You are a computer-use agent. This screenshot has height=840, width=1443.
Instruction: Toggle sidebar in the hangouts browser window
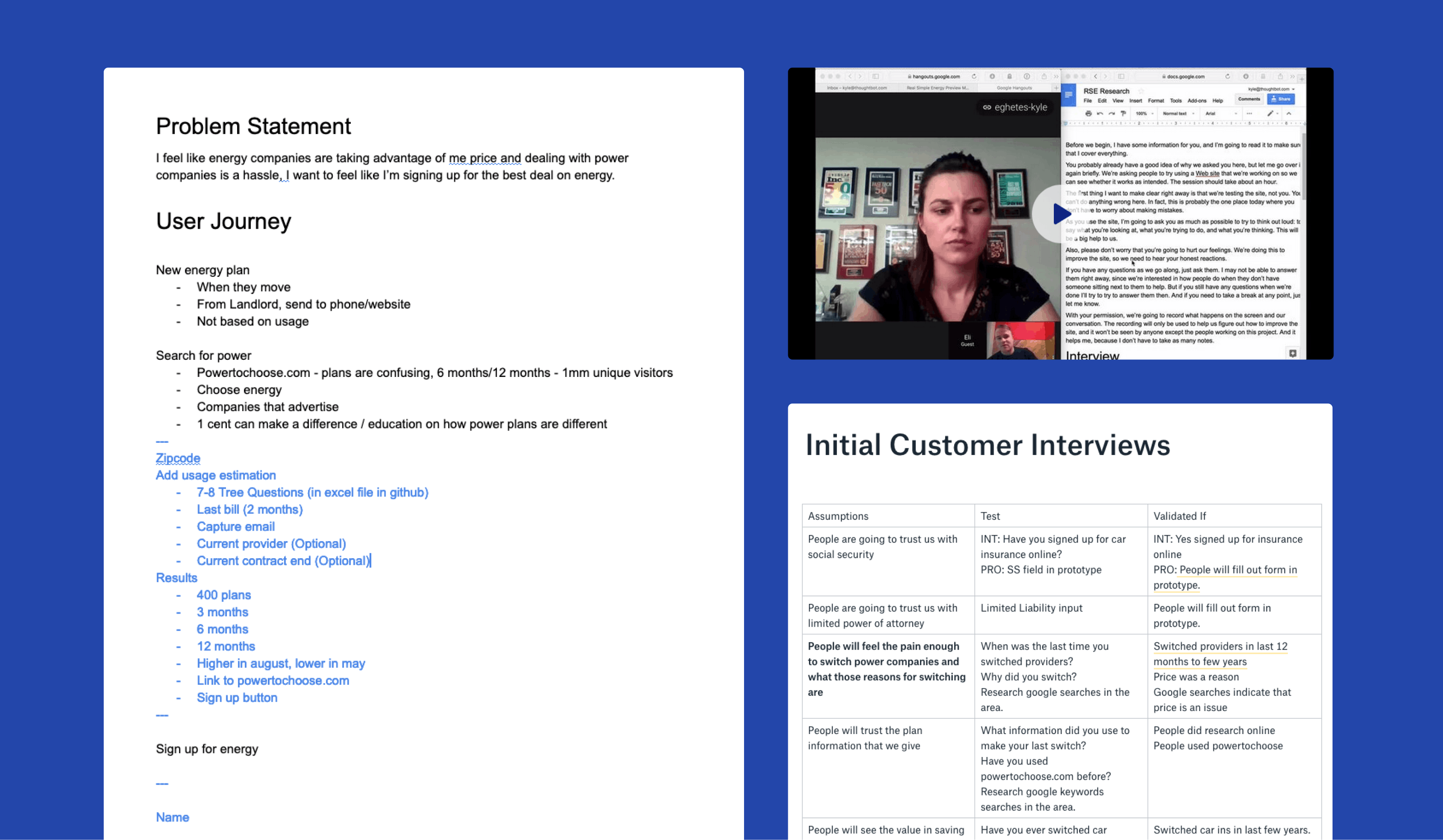pos(876,77)
